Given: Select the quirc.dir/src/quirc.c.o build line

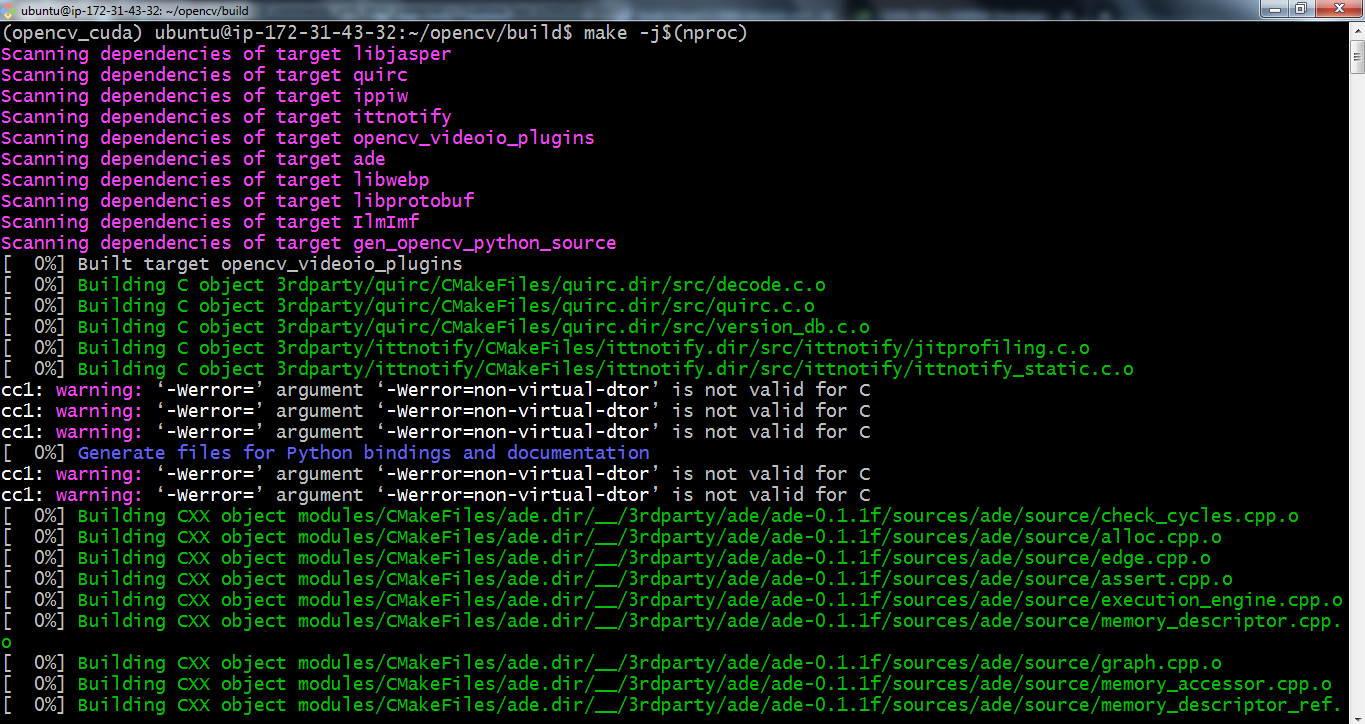Looking at the screenshot, I should (x=408, y=306).
